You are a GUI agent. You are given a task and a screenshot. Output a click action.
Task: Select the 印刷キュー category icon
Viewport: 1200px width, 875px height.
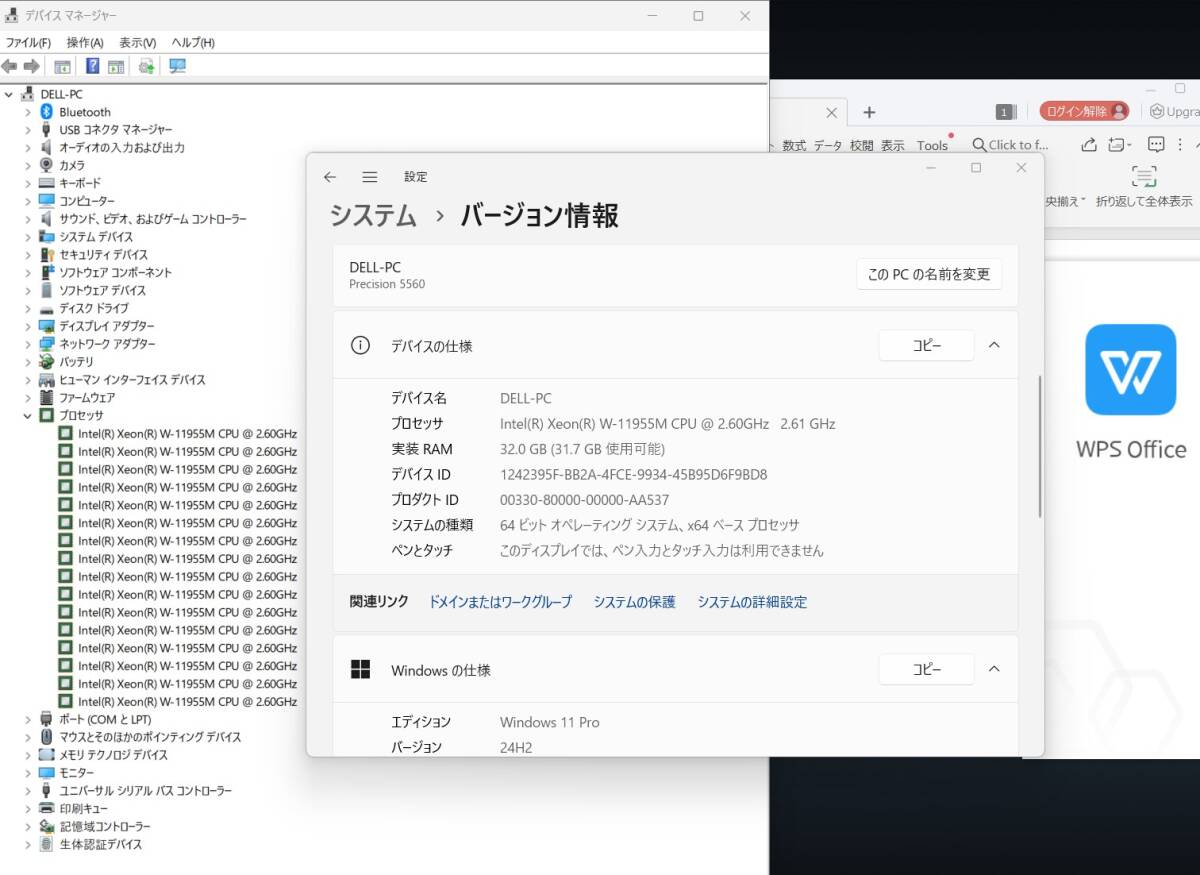[x=46, y=808]
